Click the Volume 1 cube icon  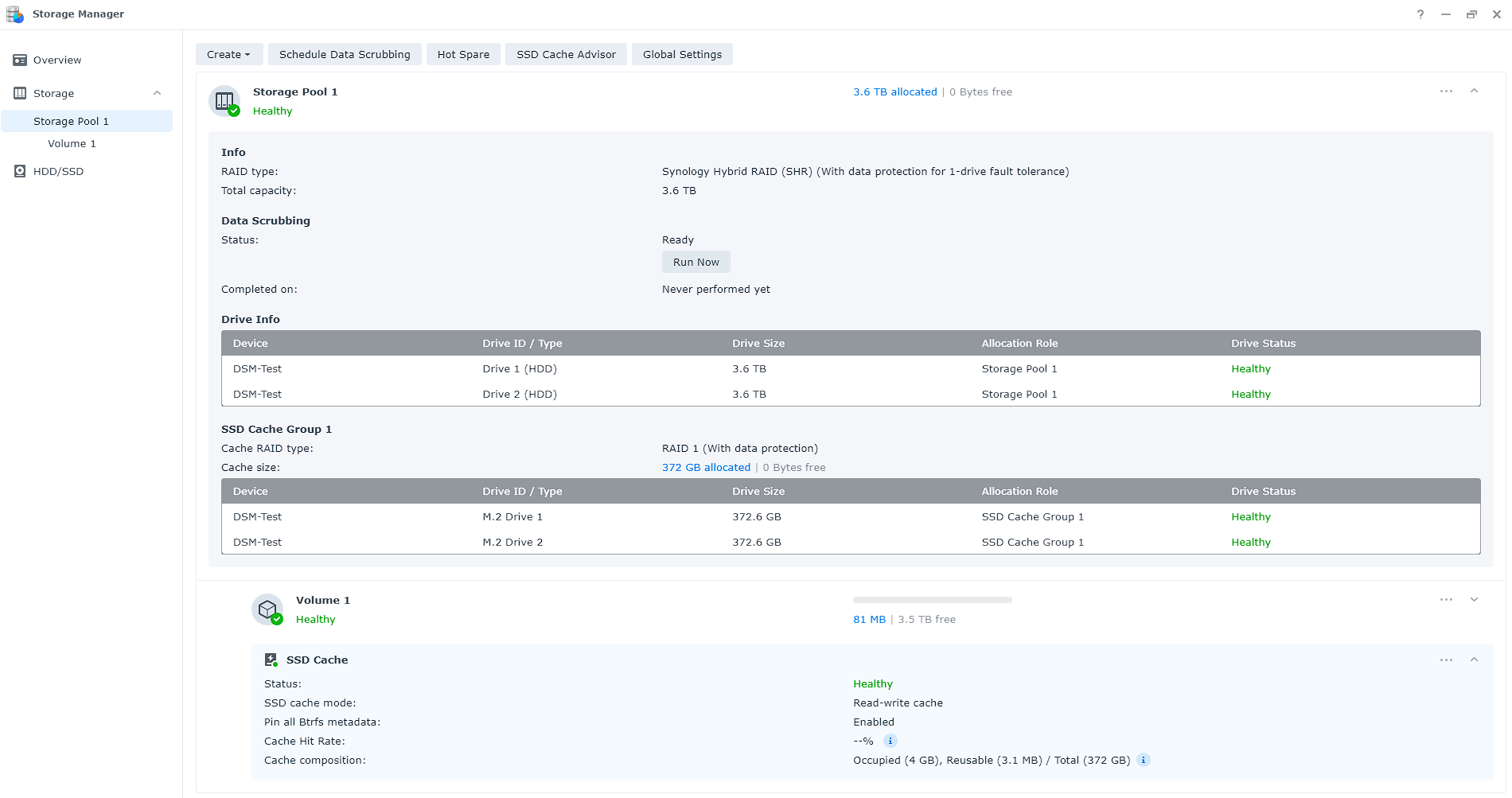(x=267, y=608)
